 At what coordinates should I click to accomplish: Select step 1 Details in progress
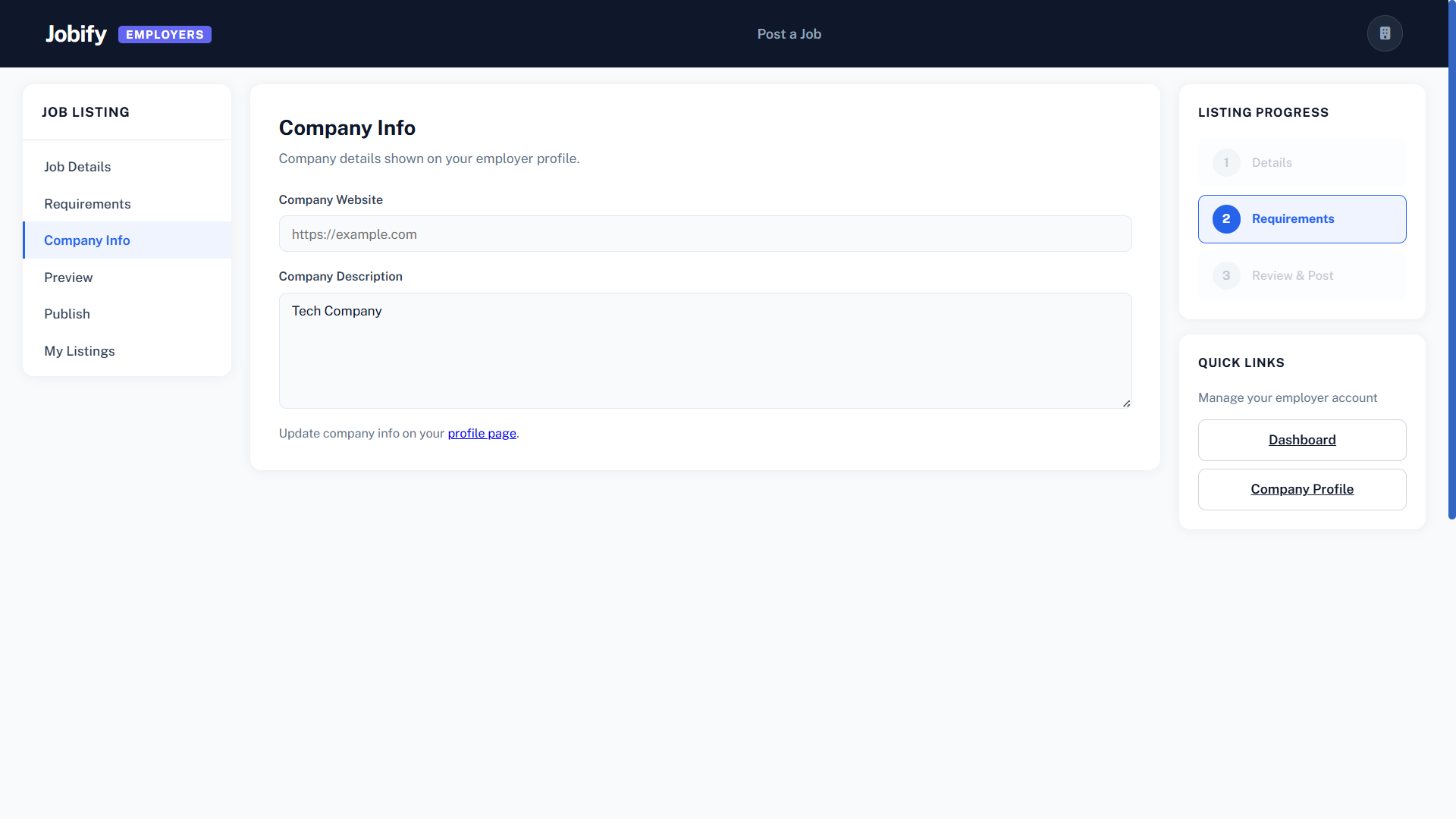[1302, 162]
